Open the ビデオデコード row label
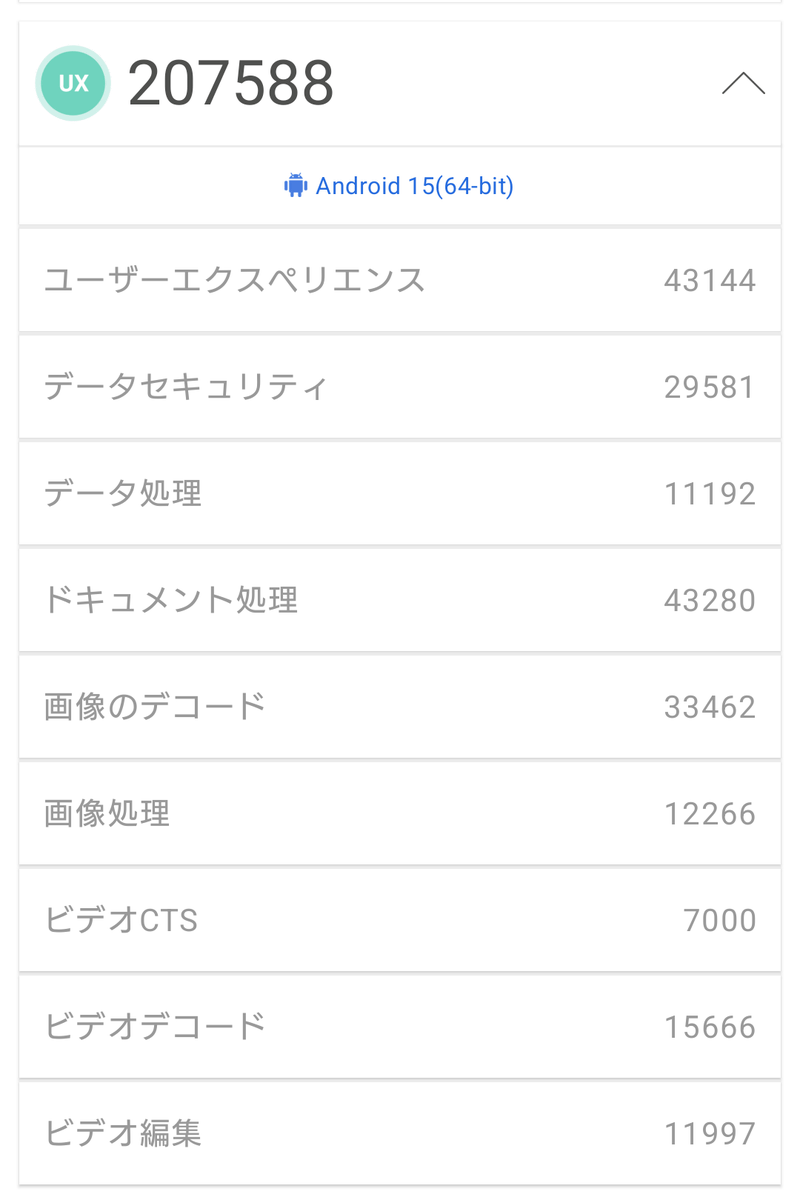The image size is (800, 1200). 155,1027
